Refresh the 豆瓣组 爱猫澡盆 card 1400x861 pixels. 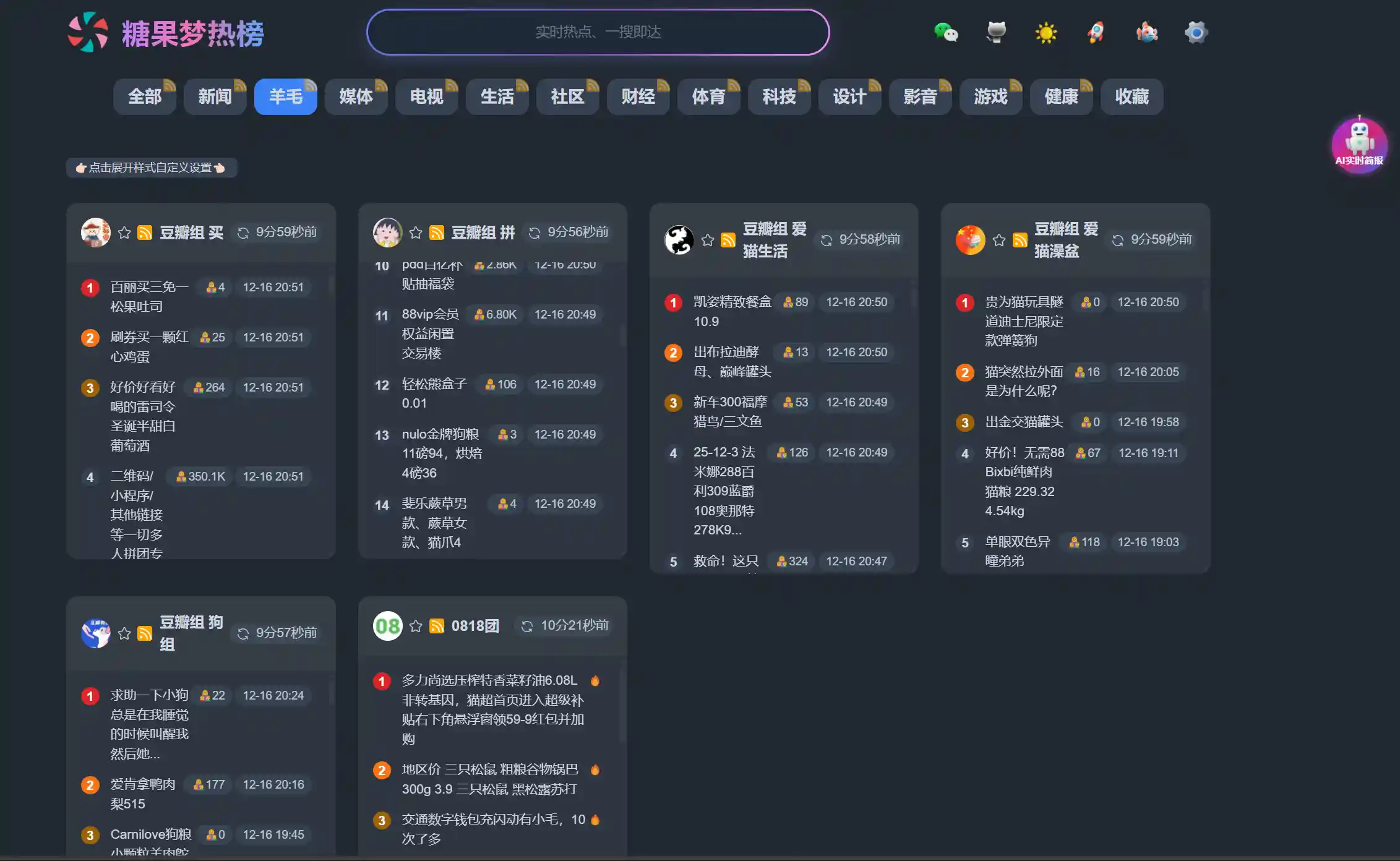[x=1118, y=240]
